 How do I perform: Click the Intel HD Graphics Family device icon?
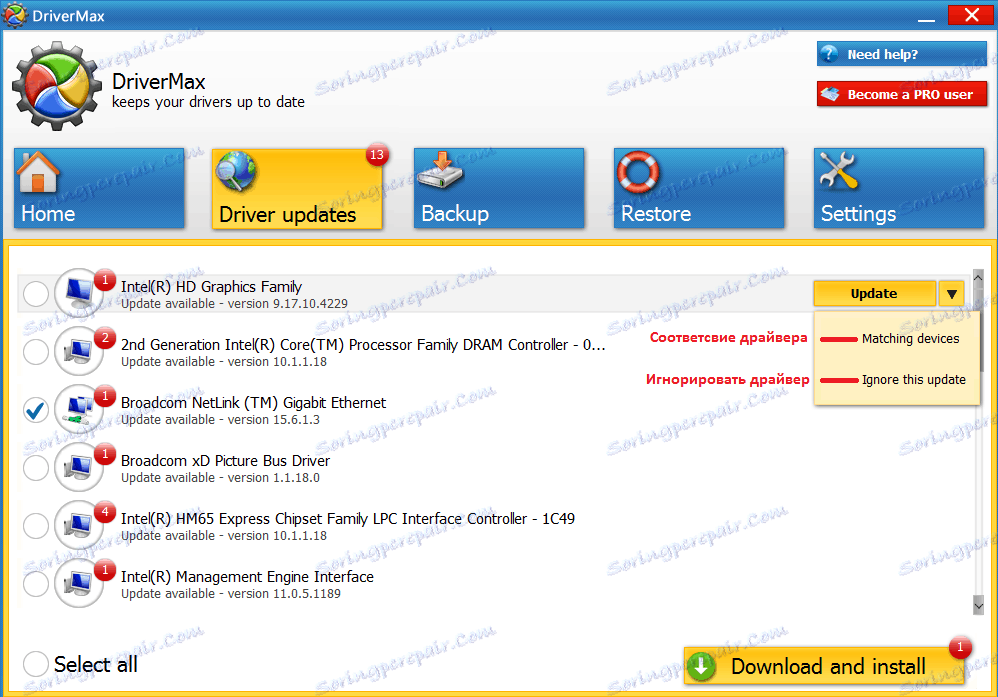click(x=79, y=293)
